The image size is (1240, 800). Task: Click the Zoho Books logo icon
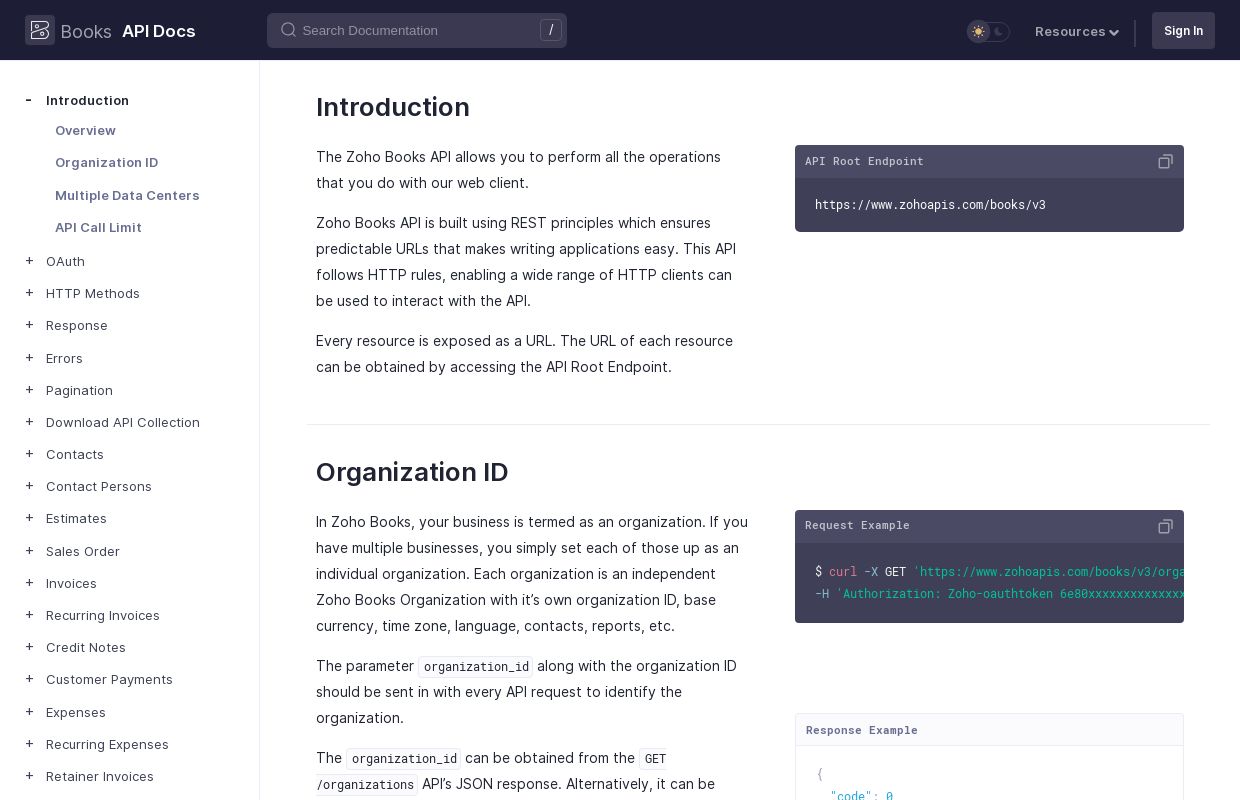tap(40, 30)
